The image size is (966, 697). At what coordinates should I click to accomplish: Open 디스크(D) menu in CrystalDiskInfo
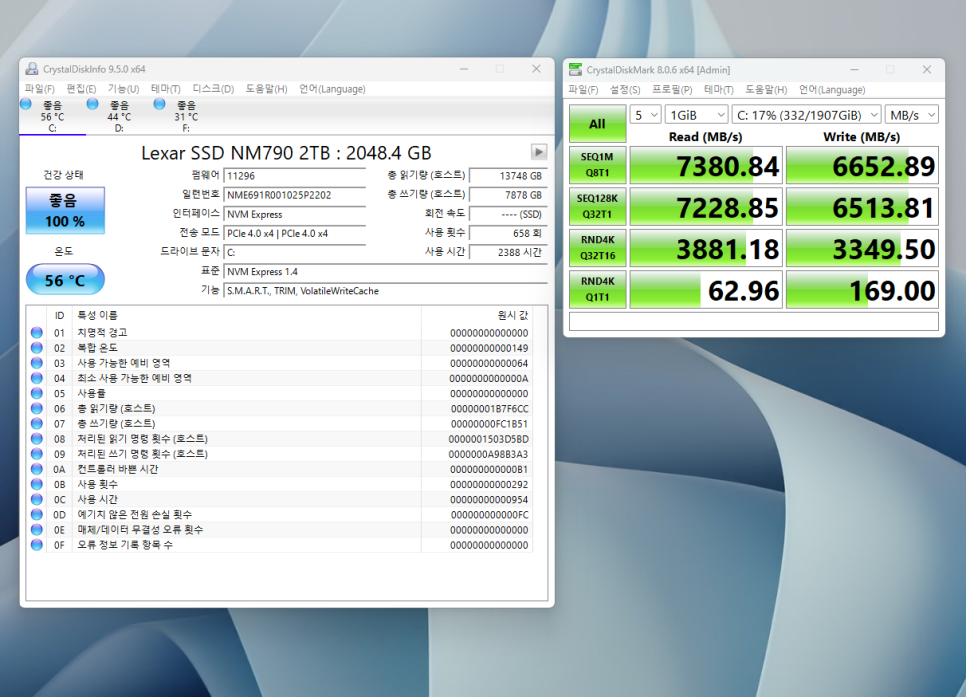[x=213, y=89]
